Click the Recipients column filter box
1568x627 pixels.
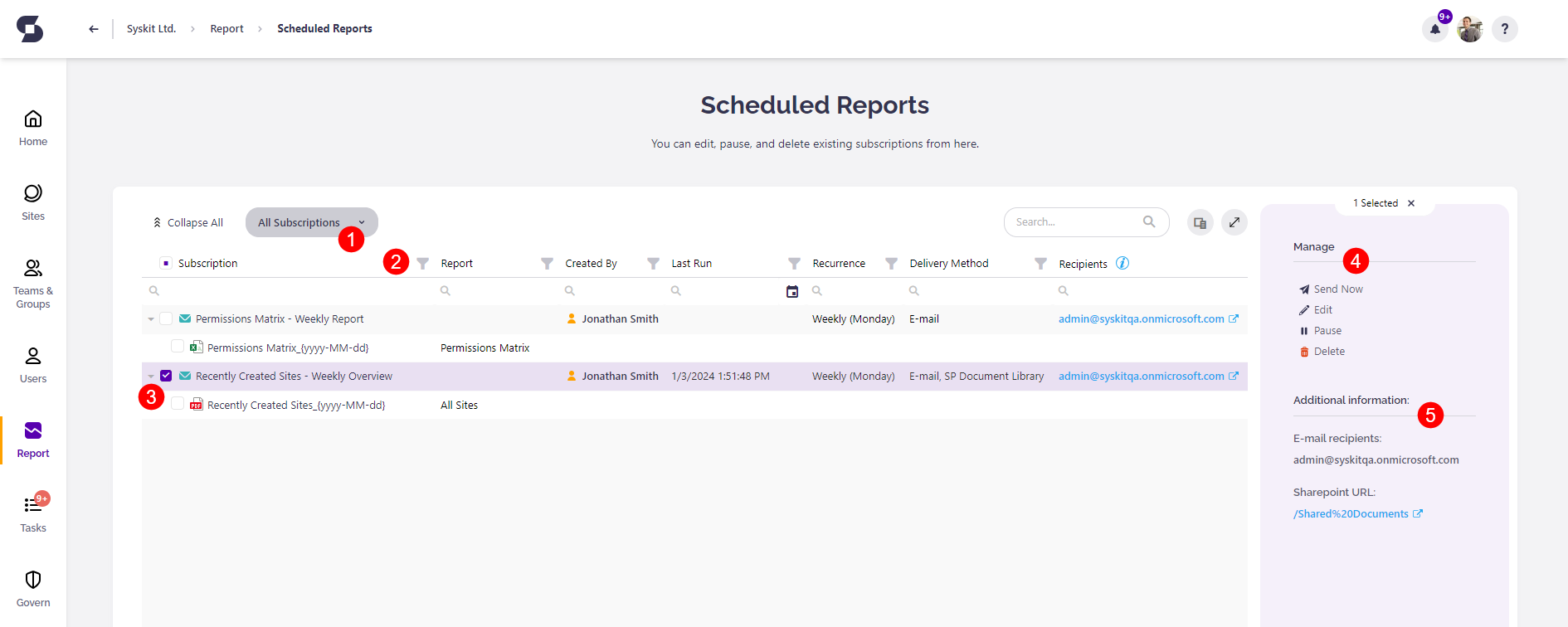(1151, 291)
